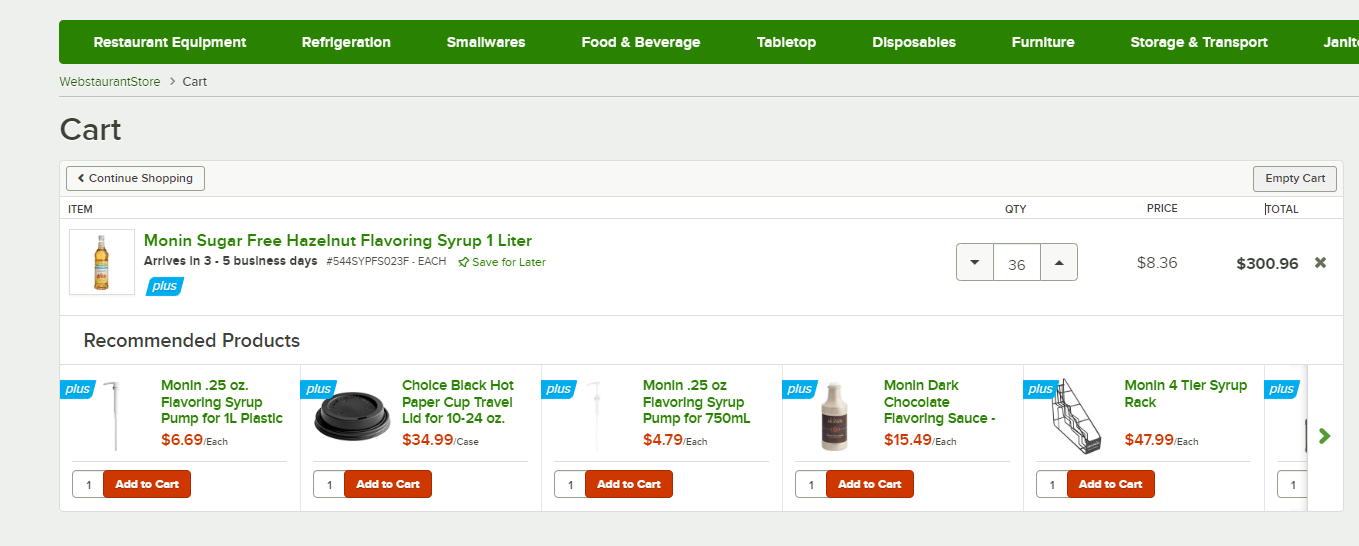Viewport: 1359px width, 546px height.
Task: Open Choice Black Hot Paper Cup Travel Lid
Action: pyautogui.click(x=459, y=402)
